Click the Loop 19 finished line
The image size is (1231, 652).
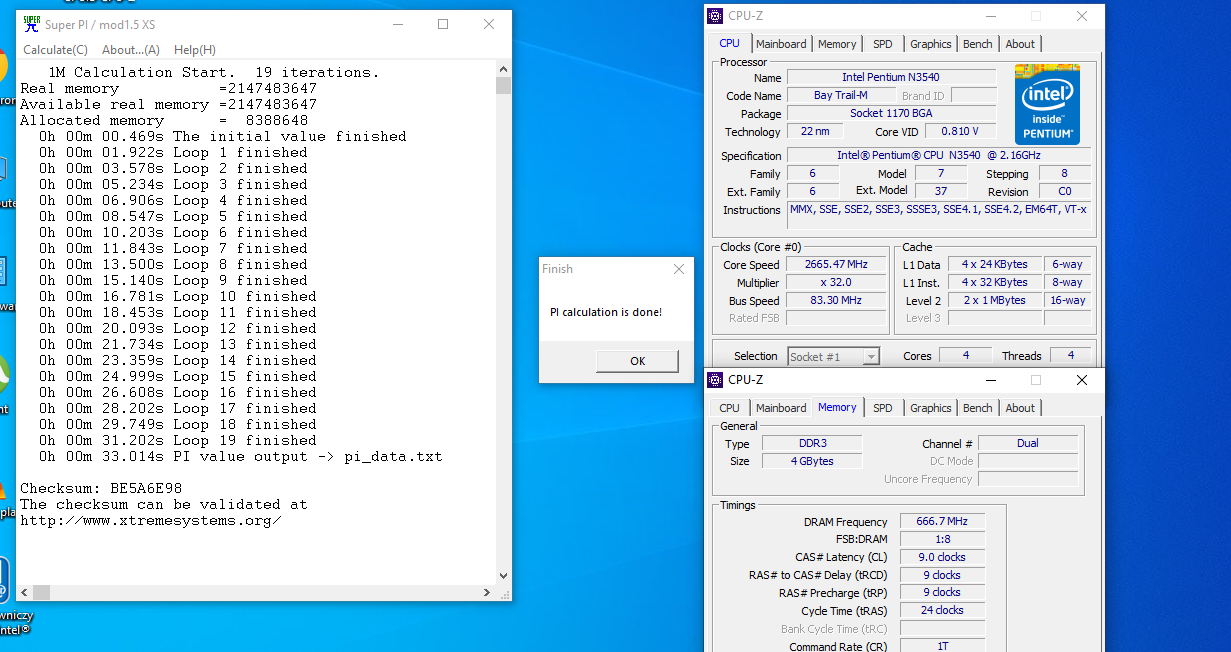(x=178, y=440)
